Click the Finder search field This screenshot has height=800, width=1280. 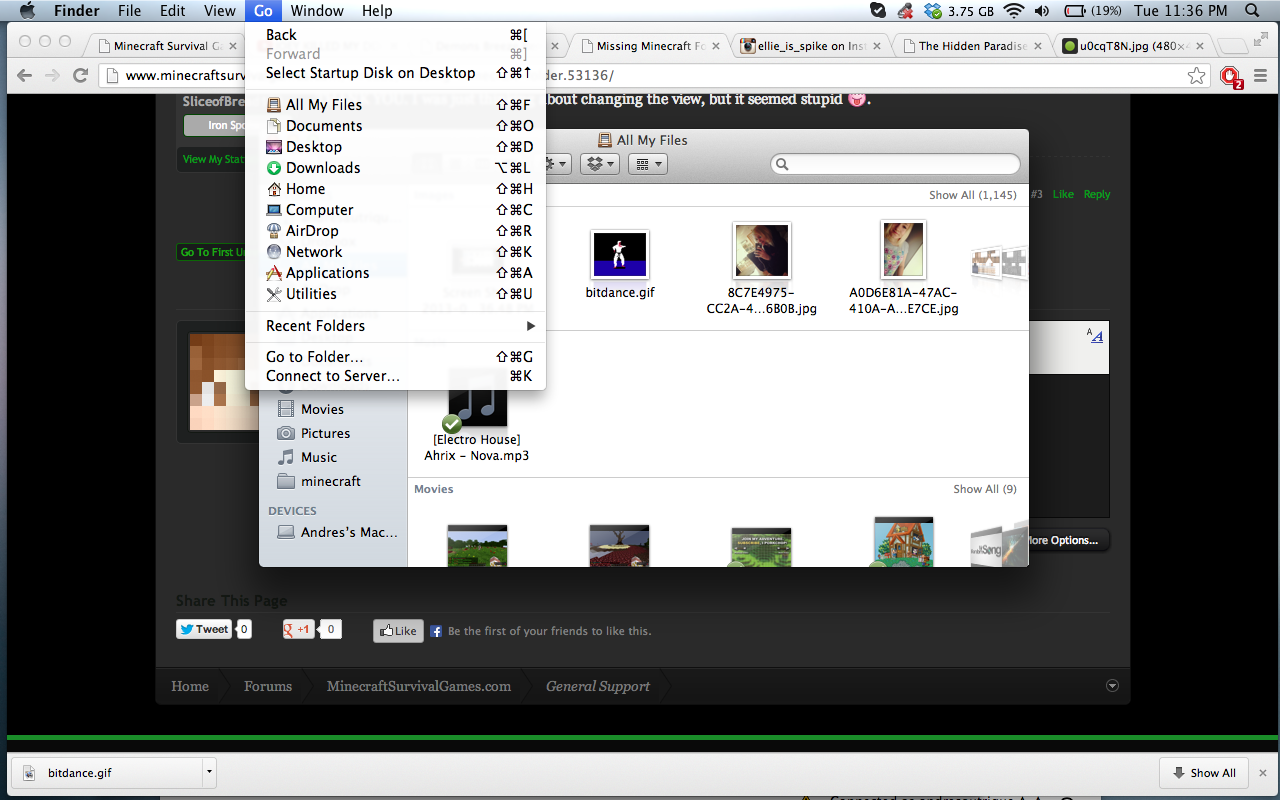(x=895, y=164)
